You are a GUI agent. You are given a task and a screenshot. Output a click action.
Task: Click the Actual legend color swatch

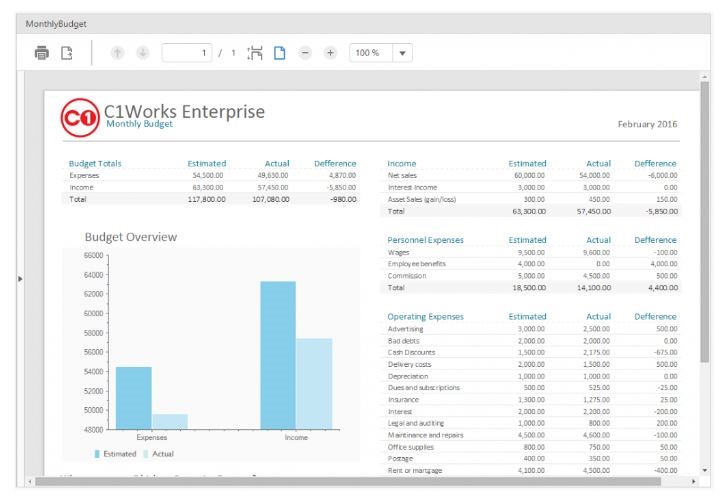(x=146, y=454)
